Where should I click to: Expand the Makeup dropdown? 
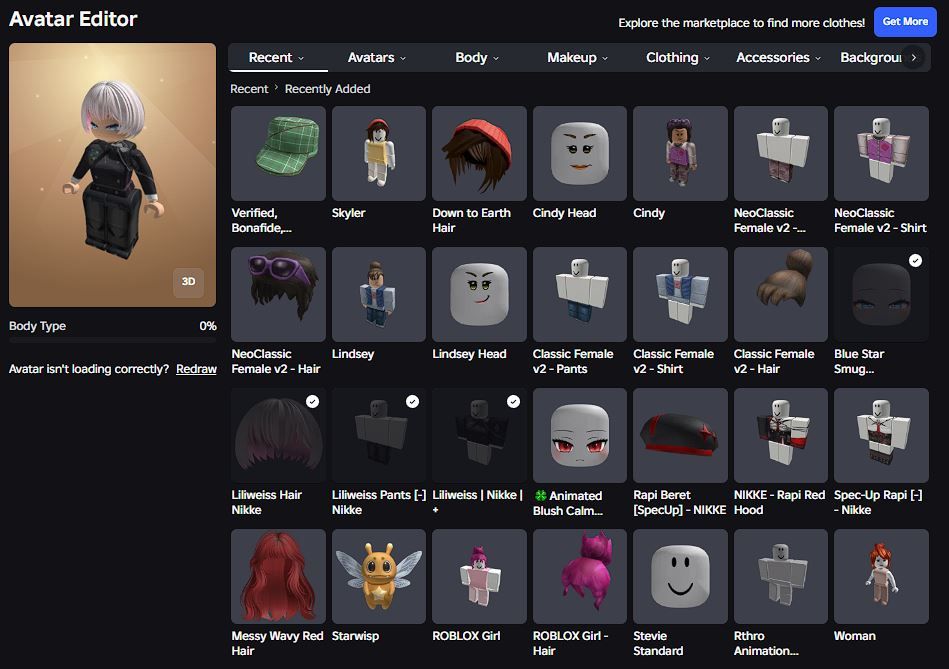coord(577,58)
